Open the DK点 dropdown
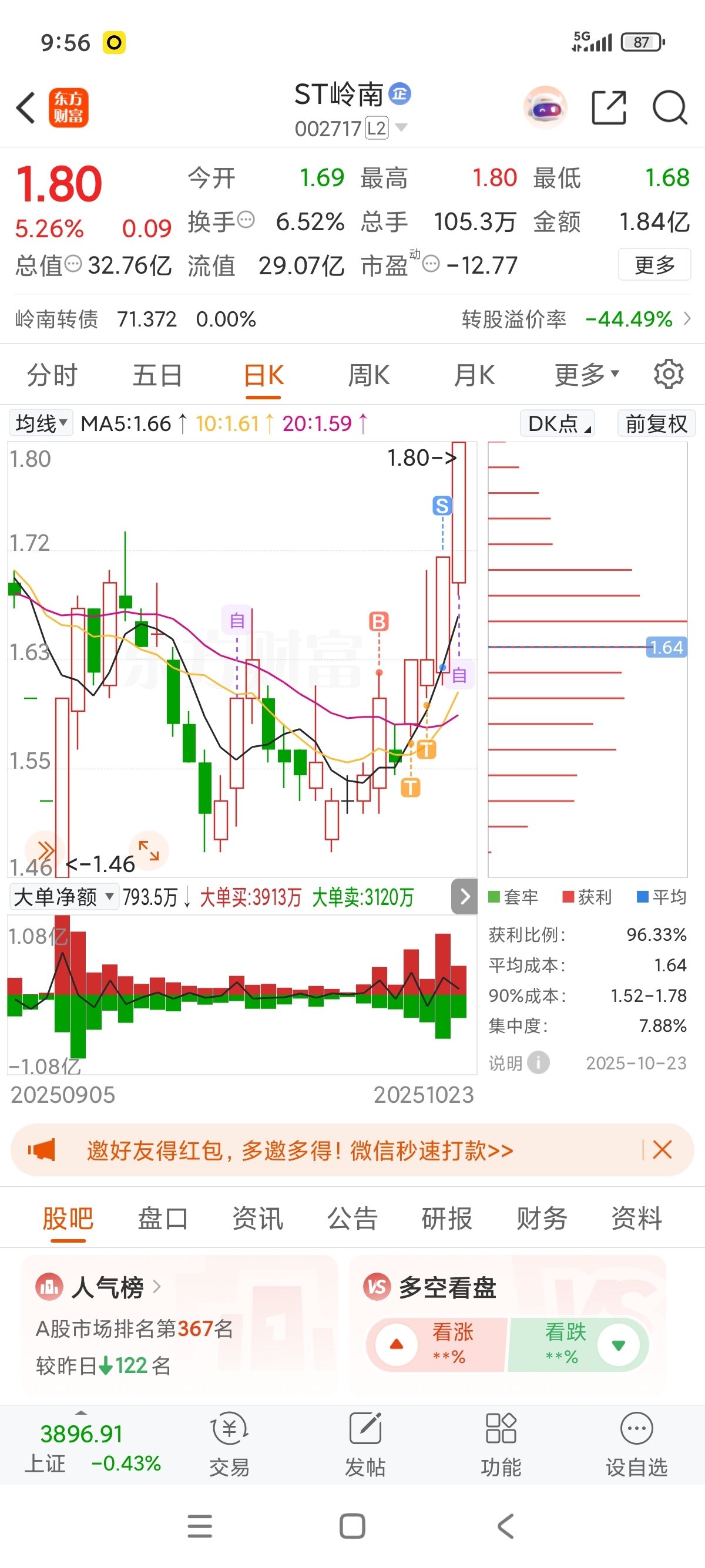Viewport: 705px width, 1568px height. [557, 423]
